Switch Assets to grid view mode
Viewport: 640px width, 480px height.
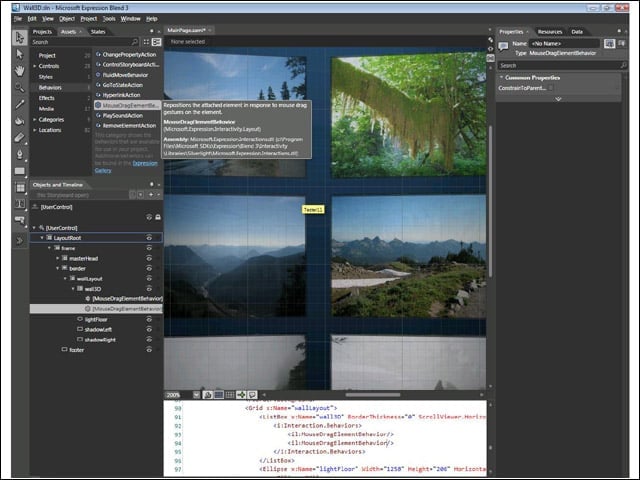pos(146,42)
